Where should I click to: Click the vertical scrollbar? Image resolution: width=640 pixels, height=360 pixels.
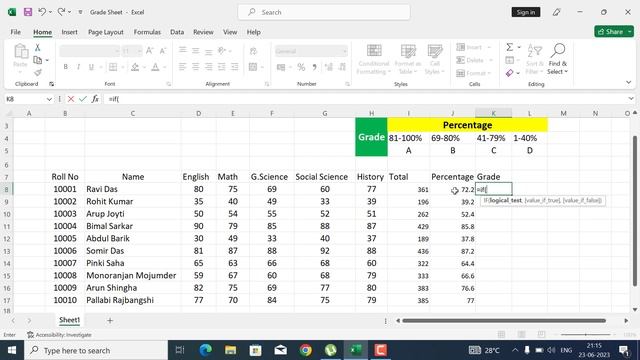(635, 210)
